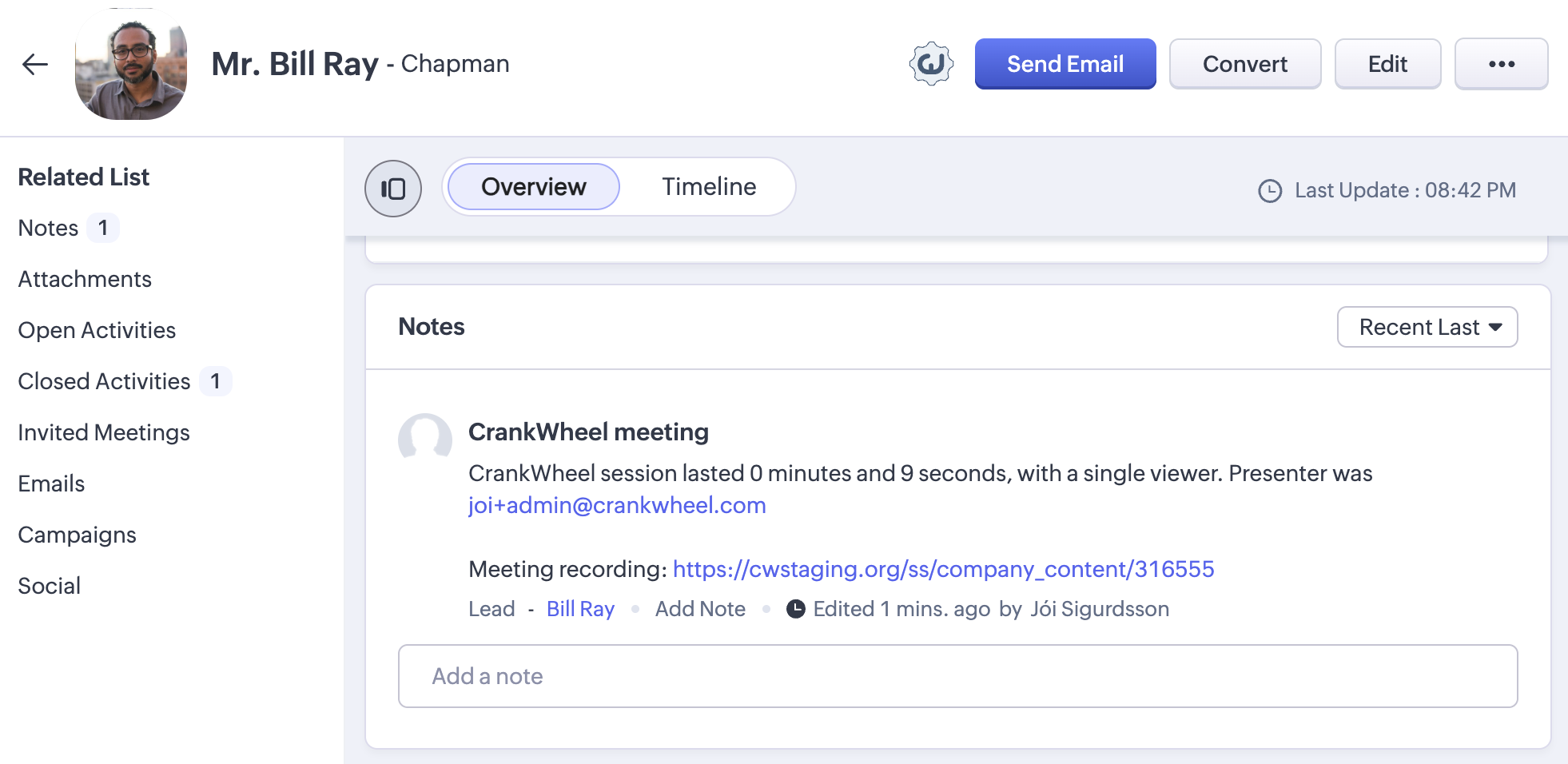This screenshot has width=1568, height=764.
Task: Click the note author avatar icon
Action: point(425,438)
